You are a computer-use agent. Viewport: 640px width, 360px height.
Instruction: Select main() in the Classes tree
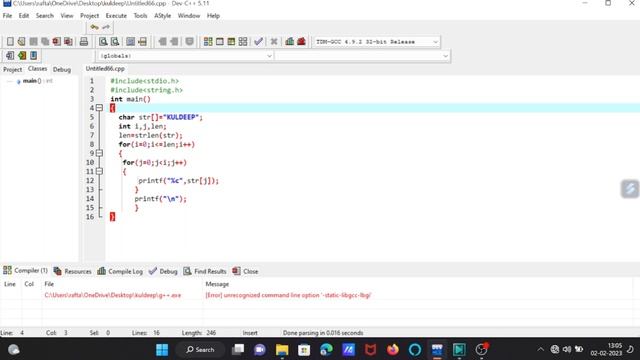[x=32, y=81]
